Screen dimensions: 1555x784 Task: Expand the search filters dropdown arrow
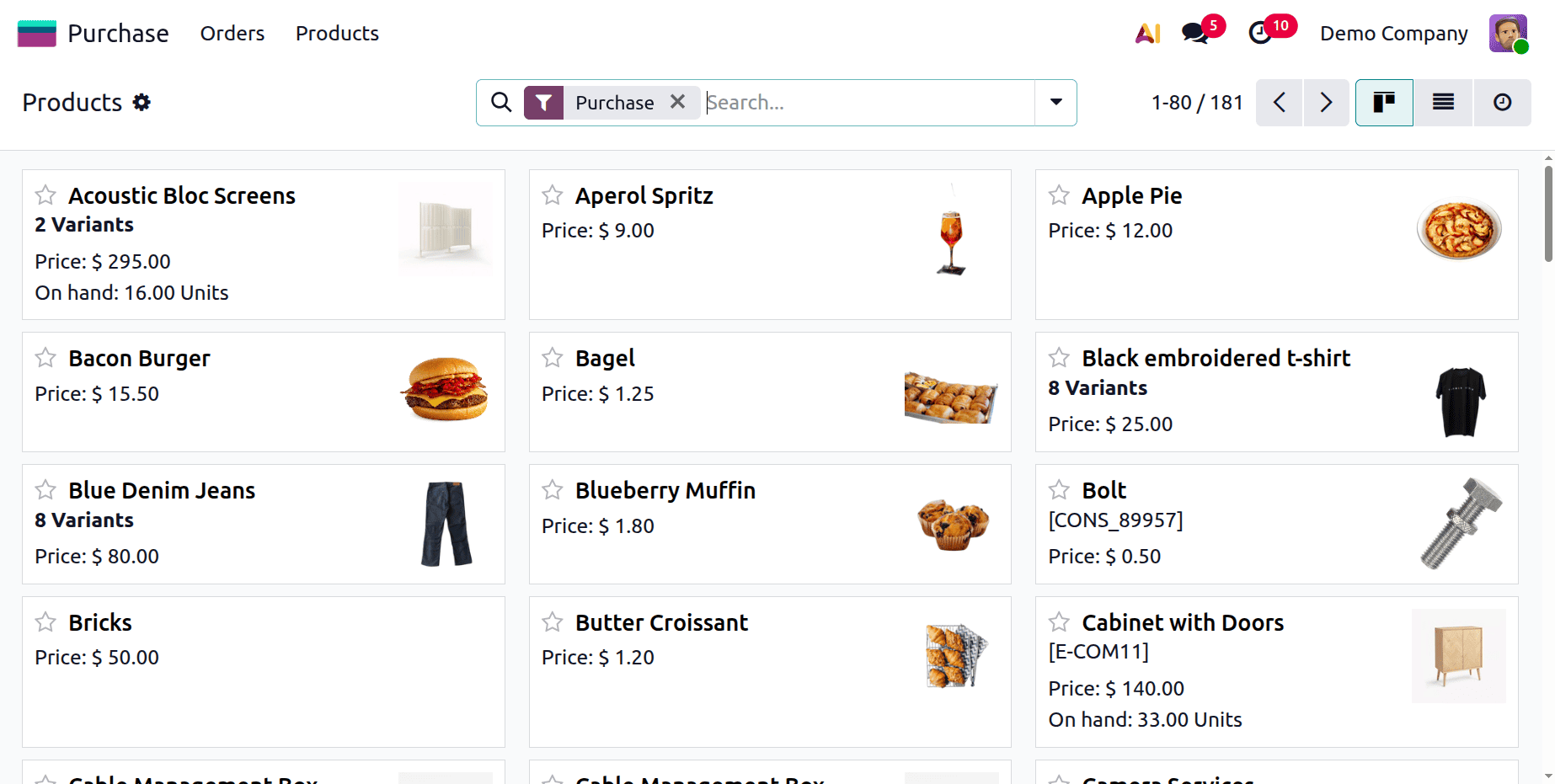click(1055, 102)
